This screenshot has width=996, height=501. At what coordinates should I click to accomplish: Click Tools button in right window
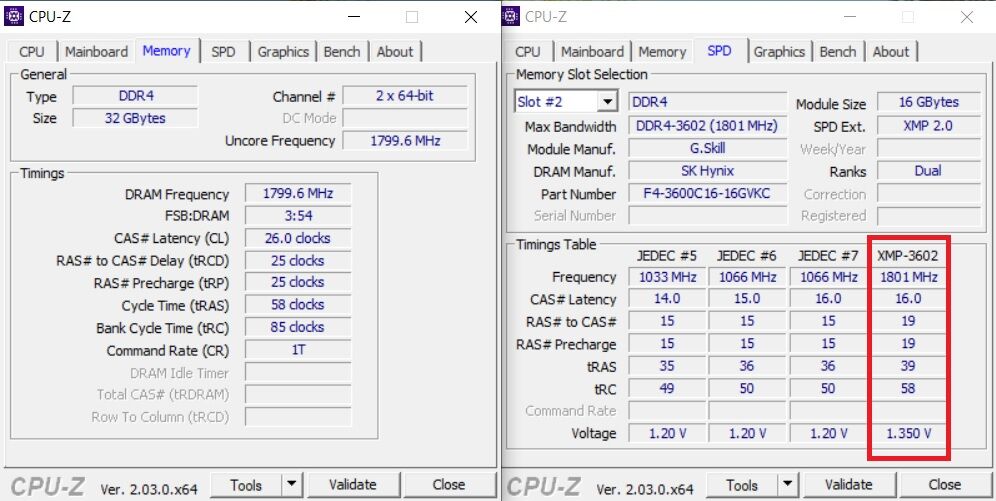pyautogui.click(x=742, y=486)
